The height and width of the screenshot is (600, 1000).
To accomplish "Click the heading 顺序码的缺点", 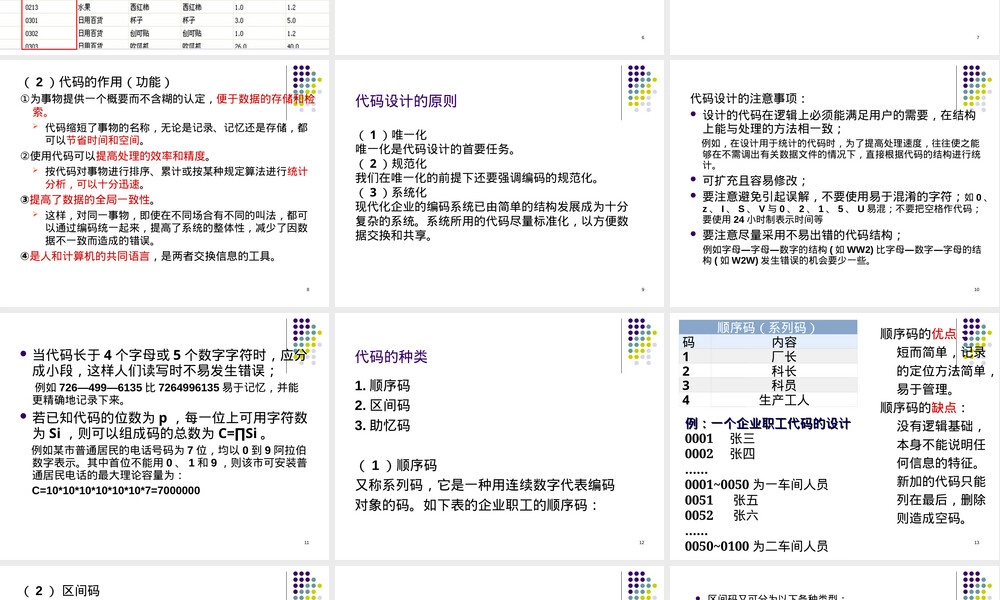I will click(x=923, y=407).
